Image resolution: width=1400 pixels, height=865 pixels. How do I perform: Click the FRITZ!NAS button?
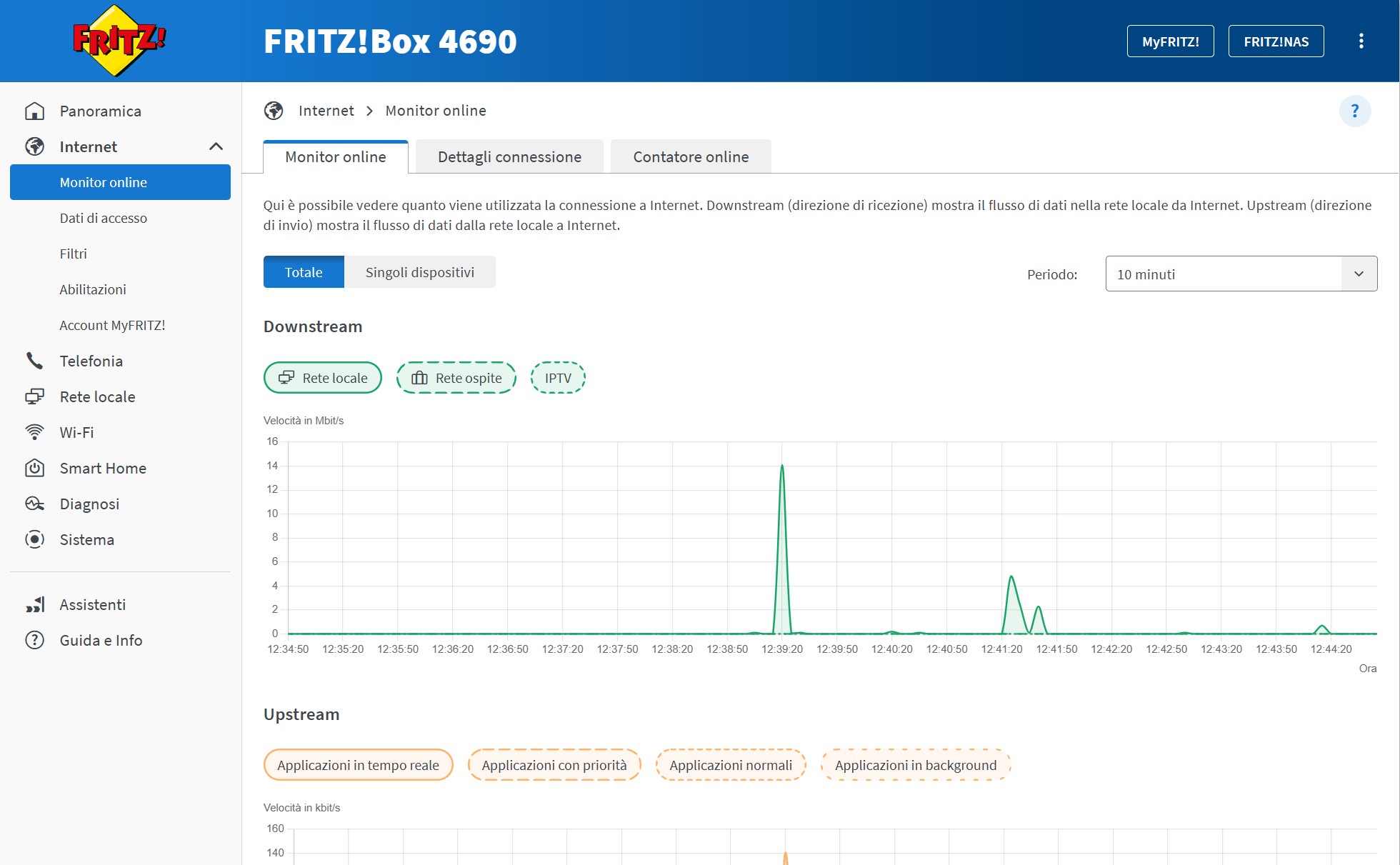[1276, 41]
